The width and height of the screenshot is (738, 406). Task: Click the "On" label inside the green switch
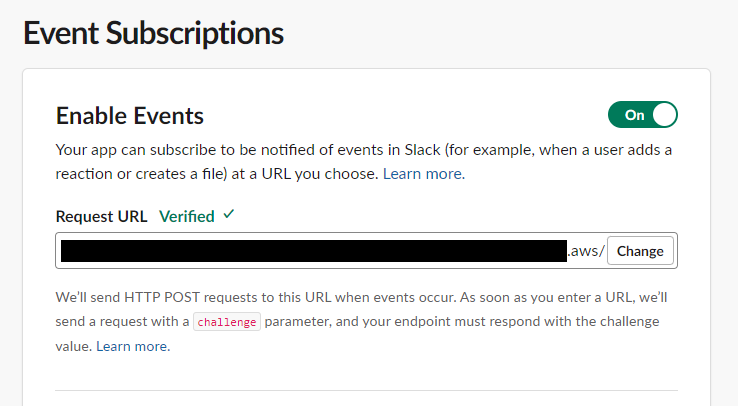tap(634, 115)
